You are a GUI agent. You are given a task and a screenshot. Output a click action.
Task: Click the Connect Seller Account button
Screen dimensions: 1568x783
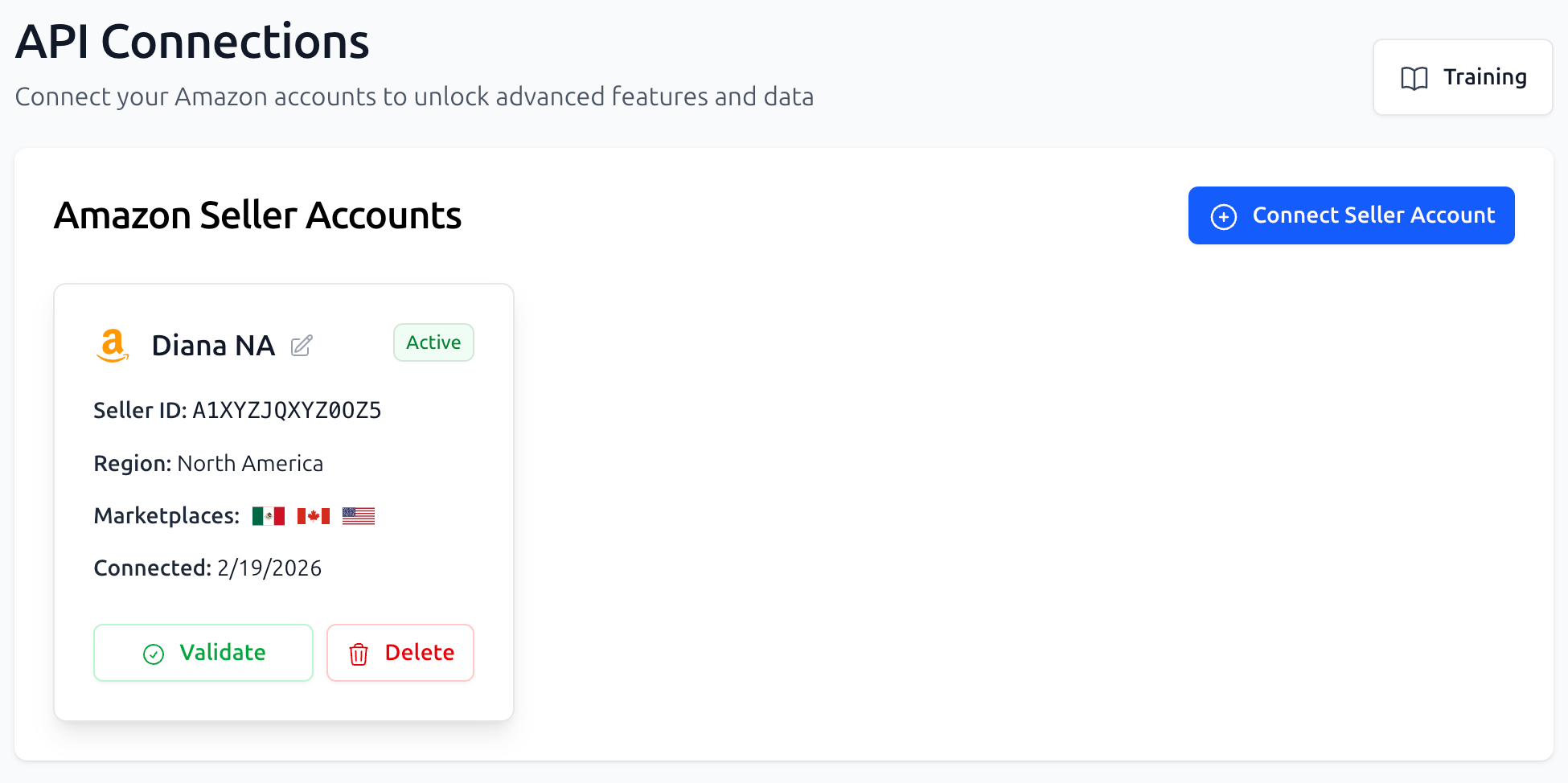coord(1351,215)
